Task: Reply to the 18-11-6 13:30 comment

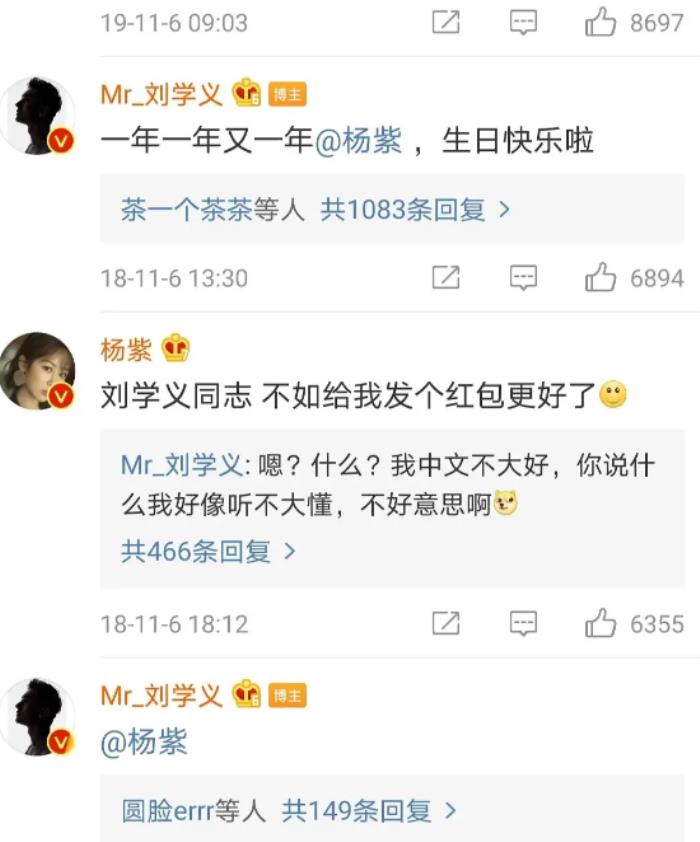Action: 523,278
